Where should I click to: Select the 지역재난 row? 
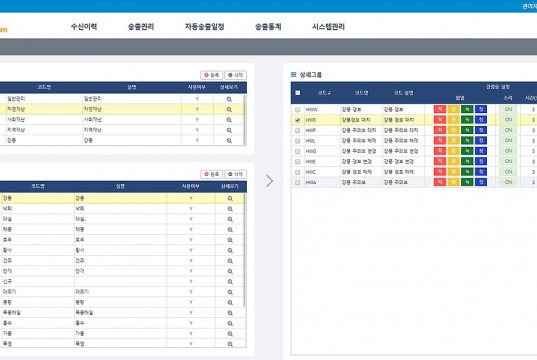[x=122, y=130]
